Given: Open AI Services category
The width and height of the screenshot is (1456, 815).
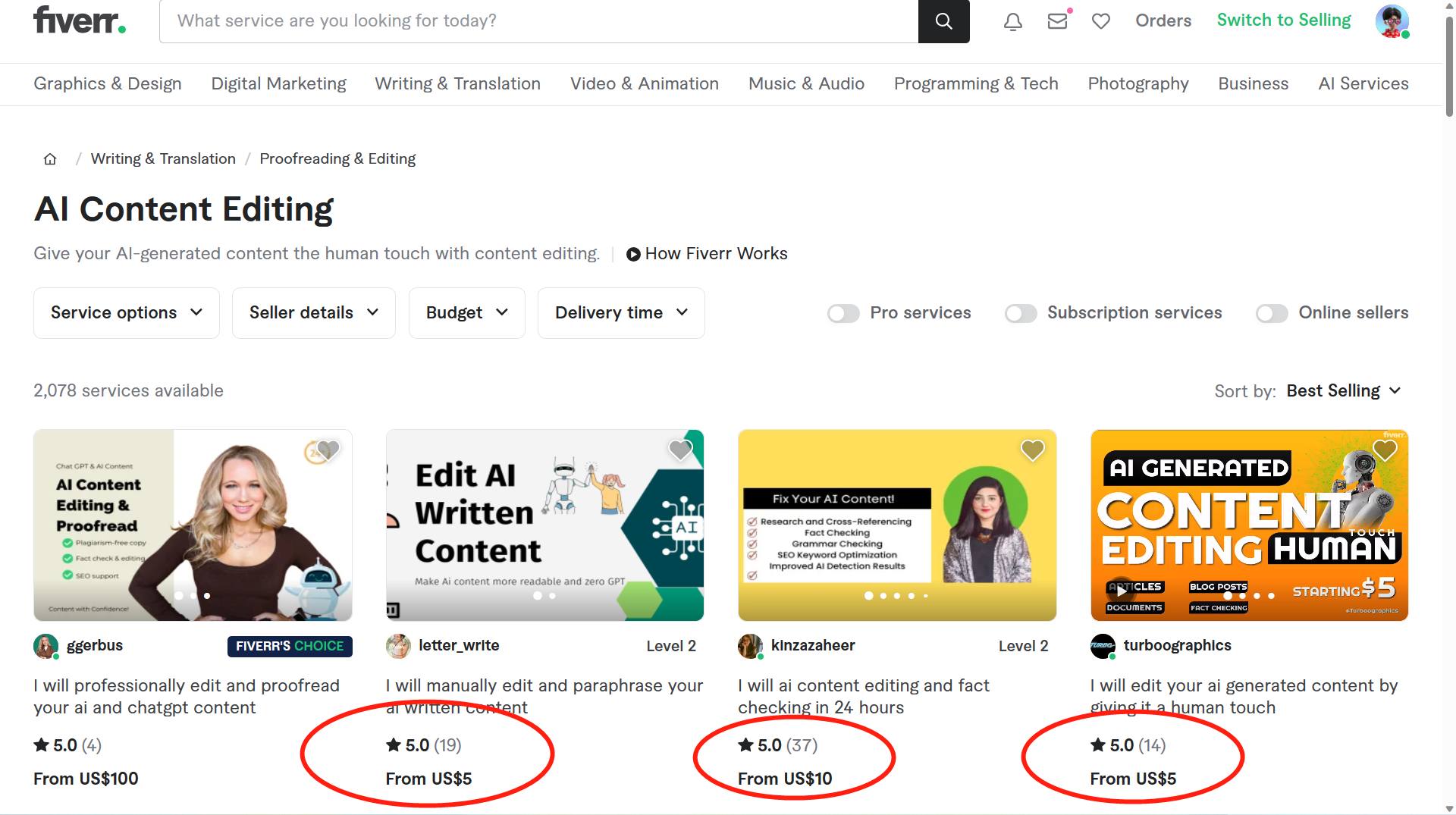Looking at the screenshot, I should pos(1363,83).
